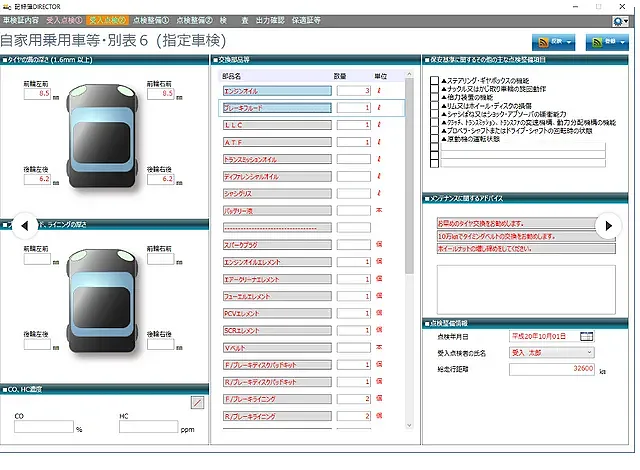Select the バッテリー液 part row
Viewport: 640px width, 470px height.
[x=275, y=210]
